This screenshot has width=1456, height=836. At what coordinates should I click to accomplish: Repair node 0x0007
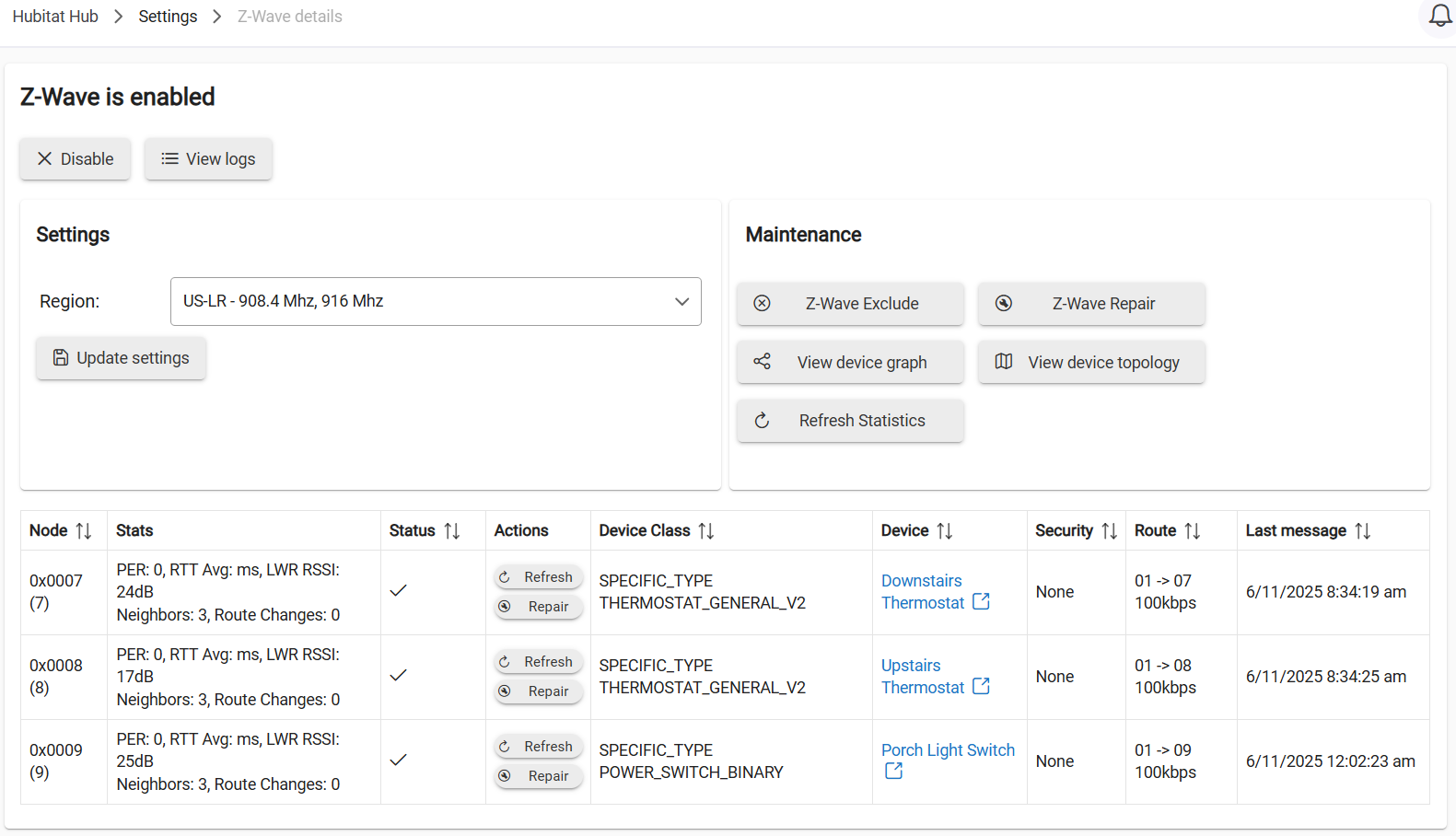[538, 607]
